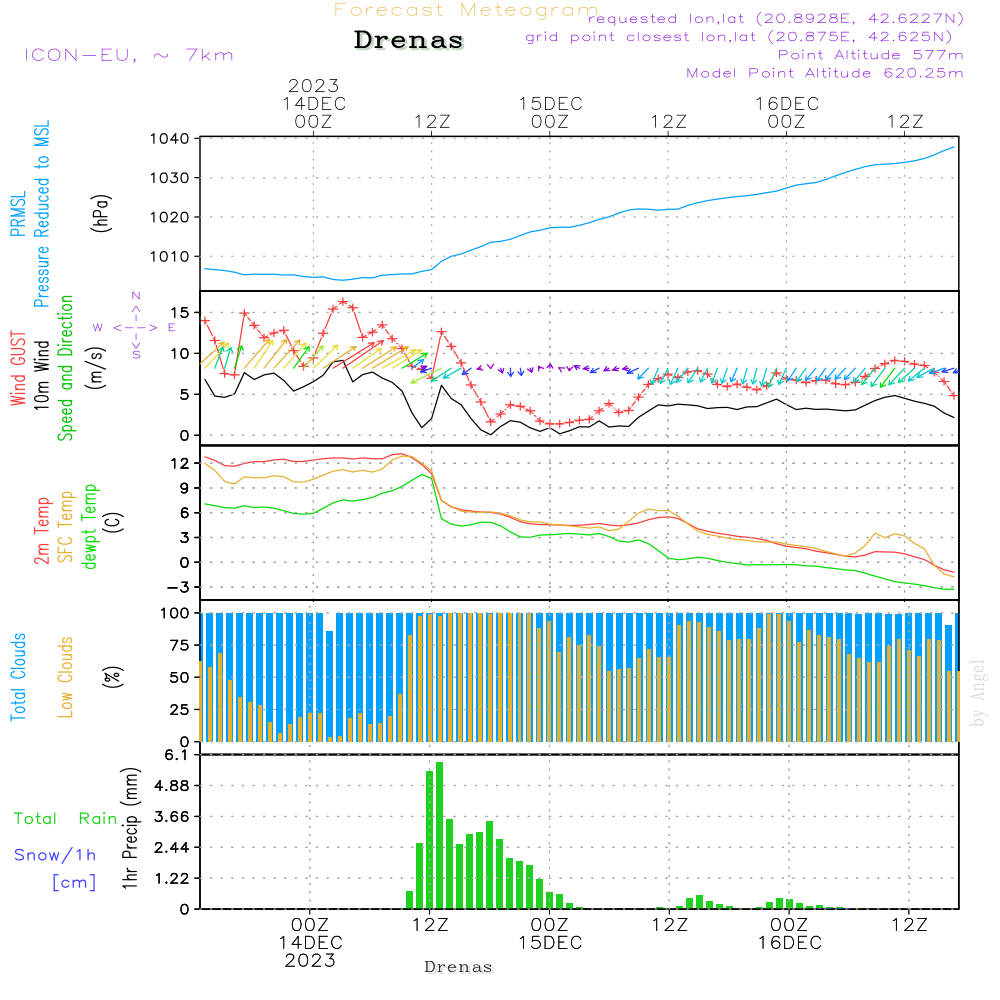Click the '10m Wind' legend label
Image resolution: width=1000 pixels, height=1000 pixels.
click(x=41, y=375)
